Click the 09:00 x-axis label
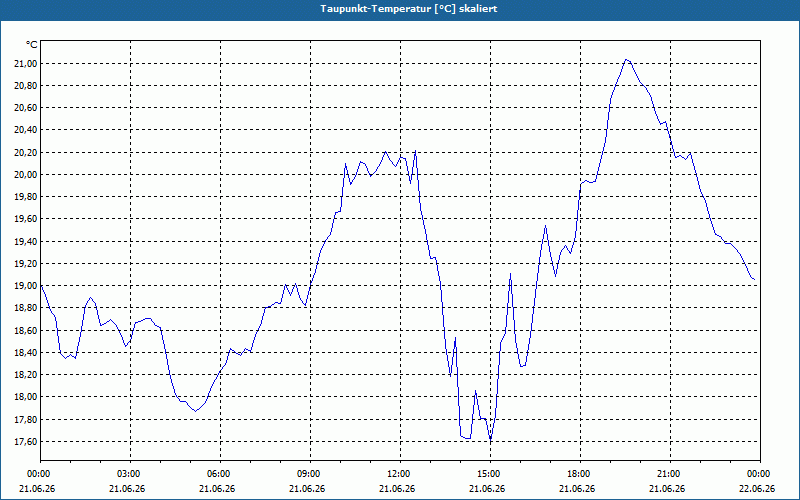Image resolution: width=800 pixels, height=500 pixels. coord(310,474)
